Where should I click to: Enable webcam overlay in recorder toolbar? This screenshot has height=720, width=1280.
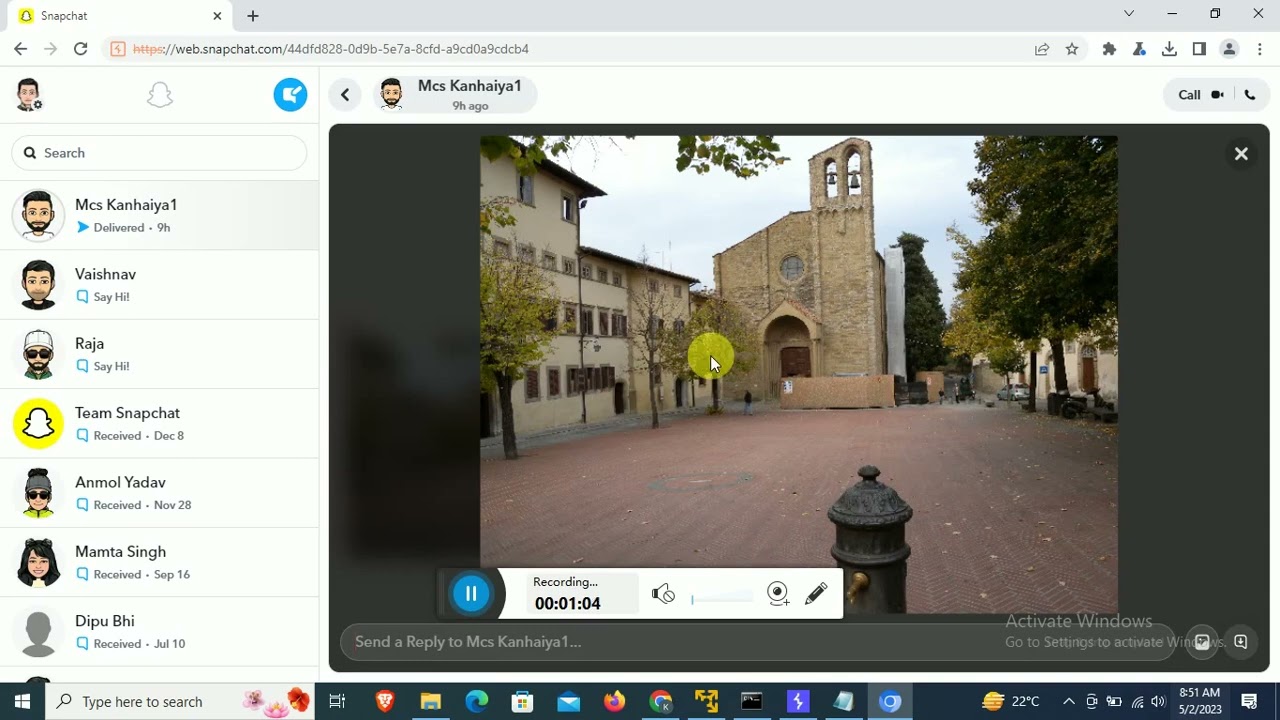778,594
